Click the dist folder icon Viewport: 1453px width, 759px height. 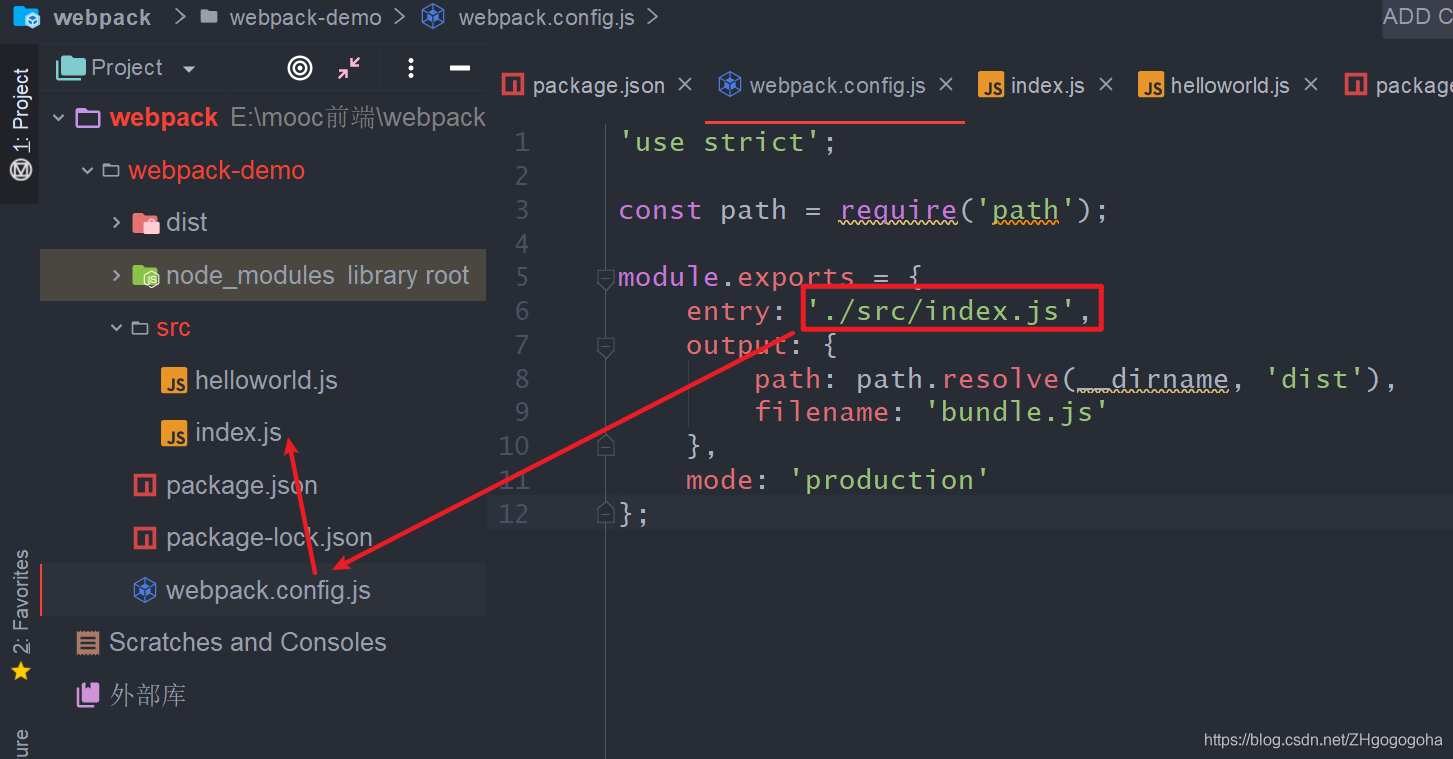146,223
